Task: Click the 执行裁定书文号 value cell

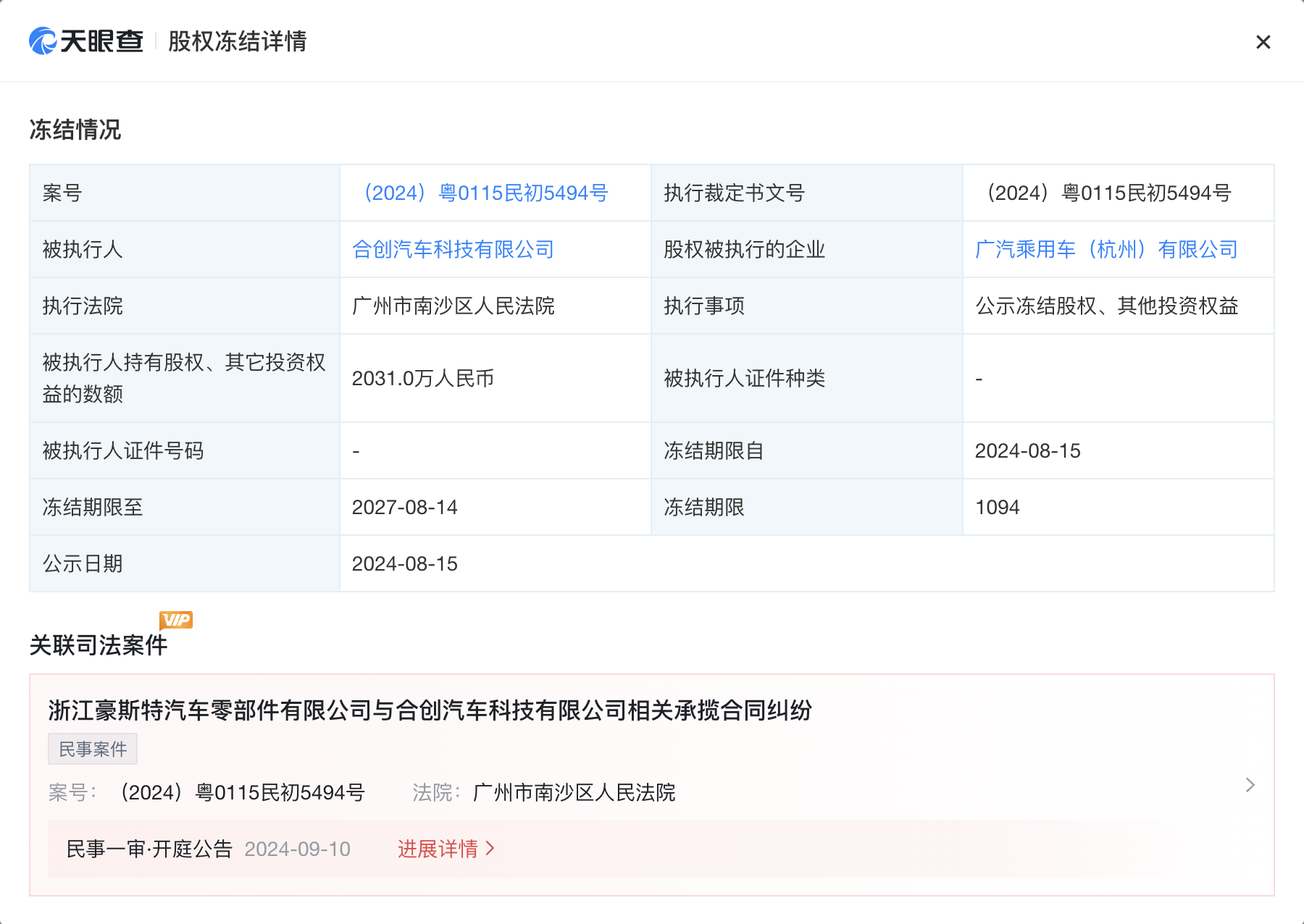Action: 1108,193
